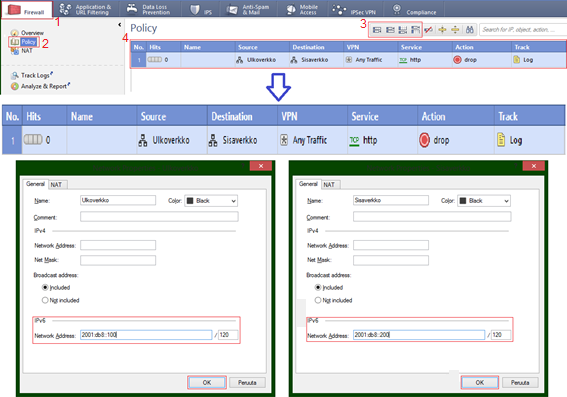Focus the Search for IP, object, action field
The width and height of the screenshot is (567, 397).
click(523, 30)
